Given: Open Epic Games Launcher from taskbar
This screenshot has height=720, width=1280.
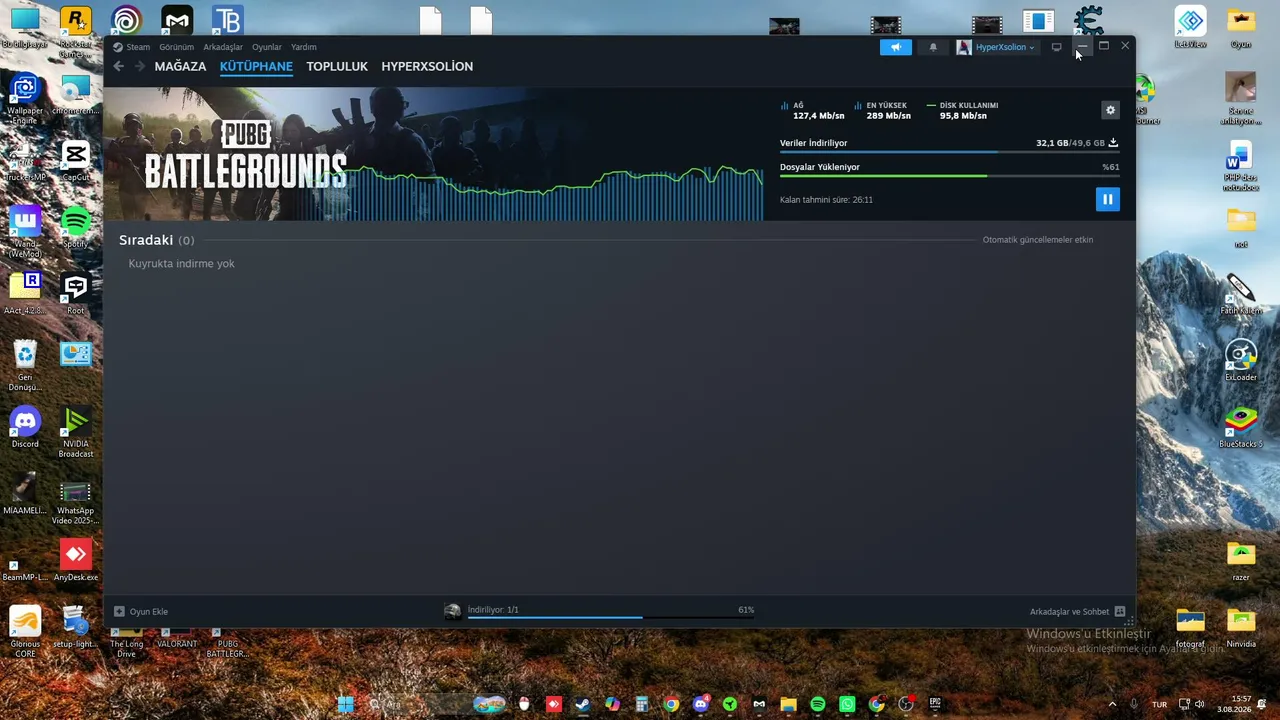Looking at the screenshot, I should [935, 704].
